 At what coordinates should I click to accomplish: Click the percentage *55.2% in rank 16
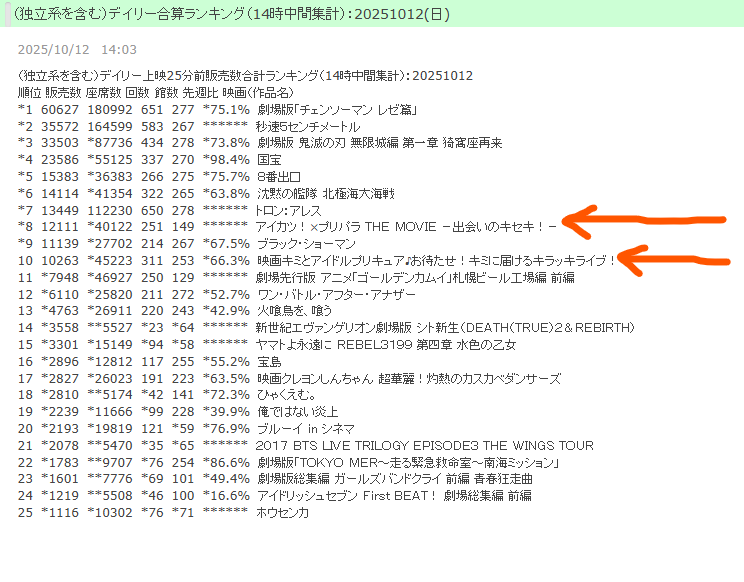pyautogui.click(x=226, y=362)
